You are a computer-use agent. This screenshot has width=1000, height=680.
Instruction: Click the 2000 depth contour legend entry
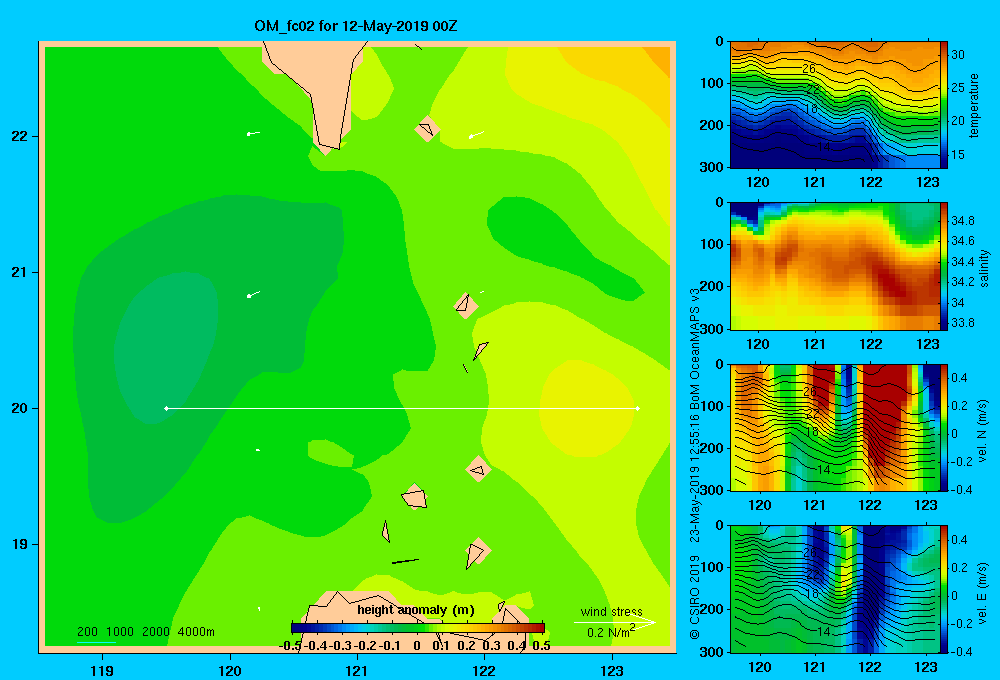click(x=156, y=632)
